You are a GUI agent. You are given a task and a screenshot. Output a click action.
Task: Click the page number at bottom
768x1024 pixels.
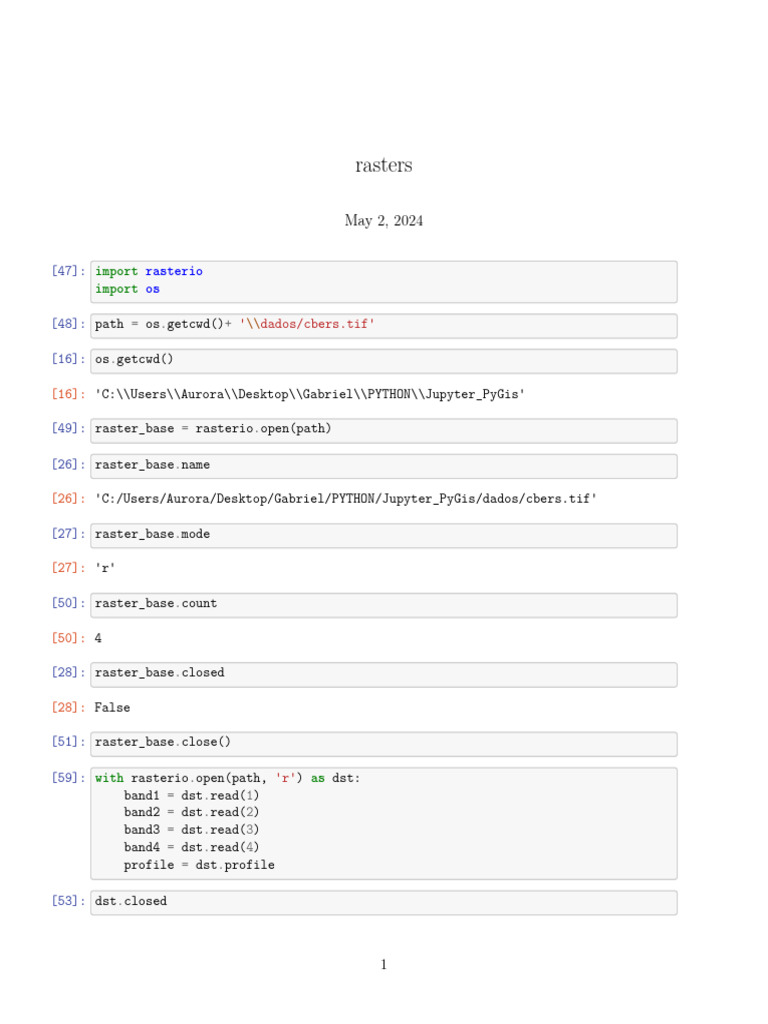383,965
